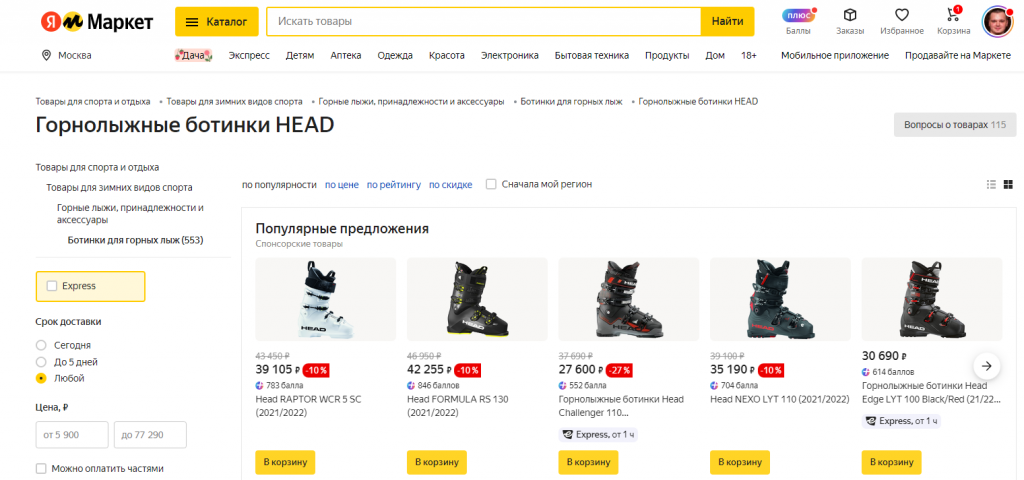Click the user profile avatar

tap(997, 22)
